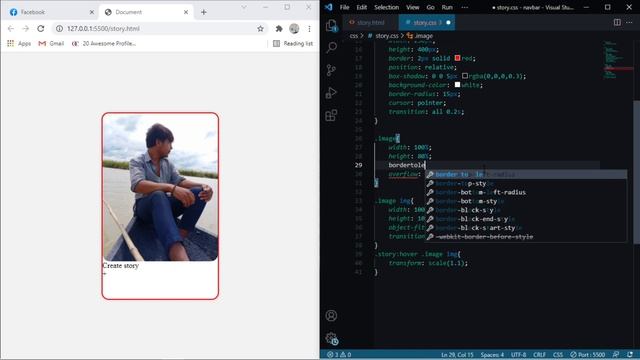Go to line via Ln 29, Col 15
The height and width of the screenshot is (360, 640).
click(457, 355)
